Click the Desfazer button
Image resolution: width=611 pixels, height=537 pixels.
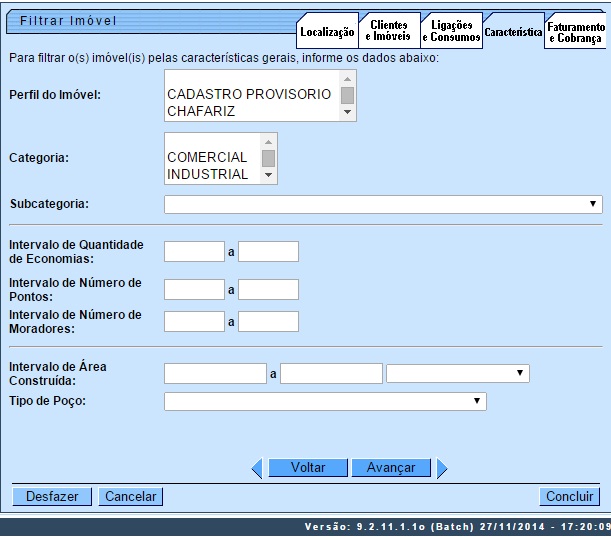52,496
